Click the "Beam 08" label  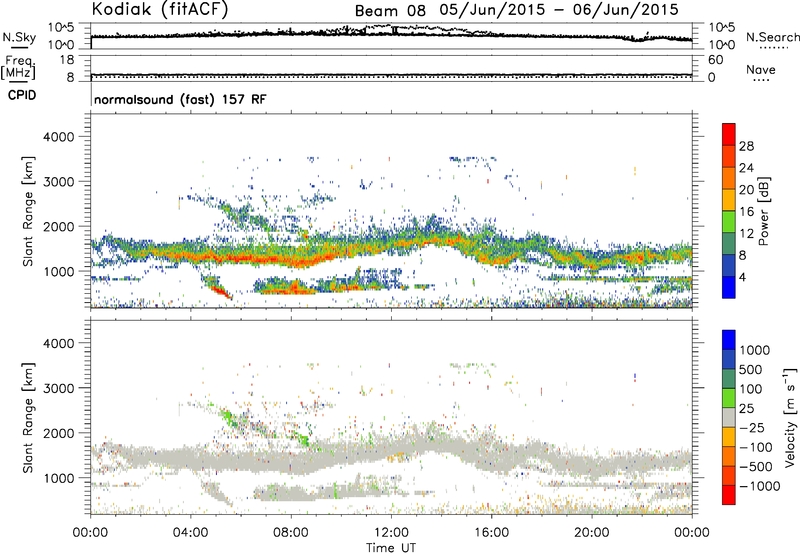pyautogui.click(x=390, y=11)
